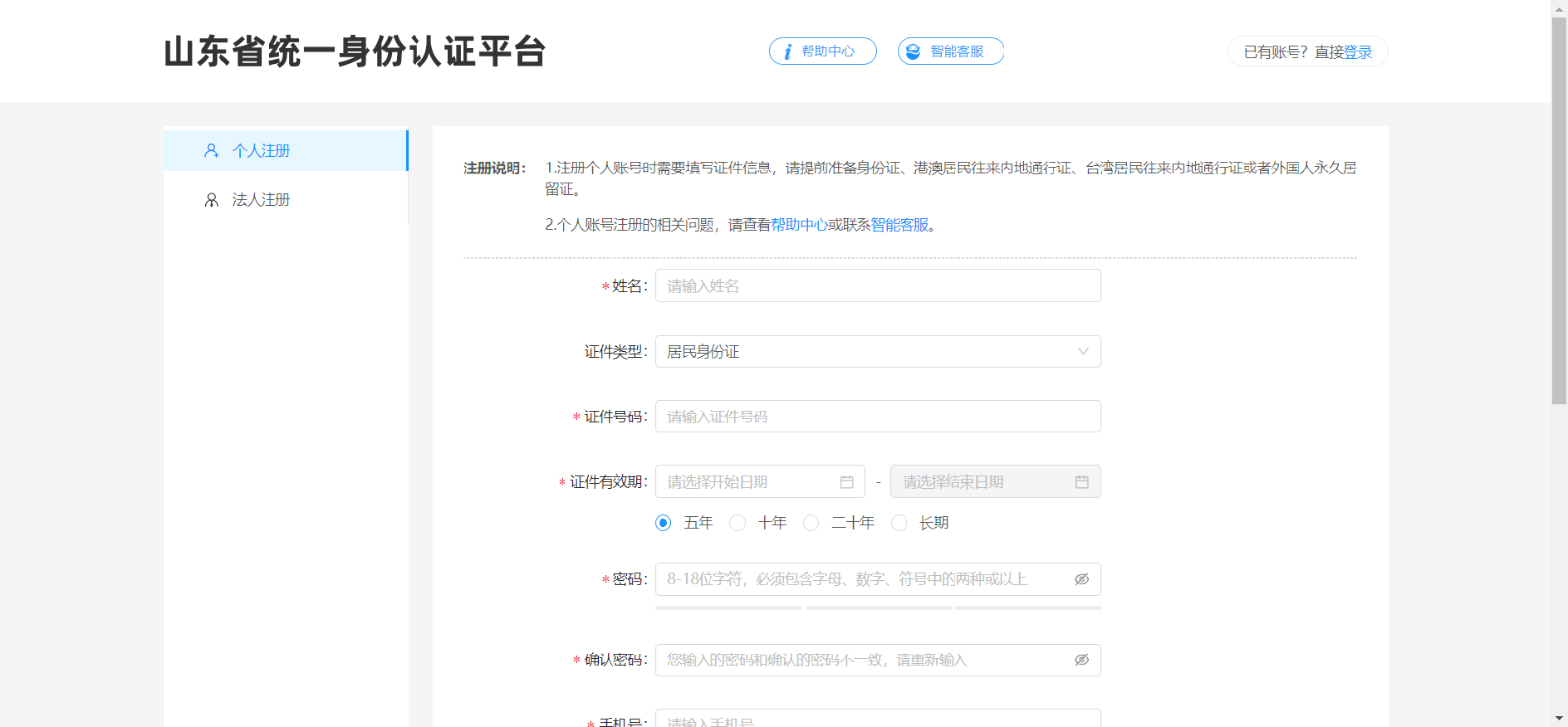Click the 请选择开始日期 date field

(x=759, y=482)
